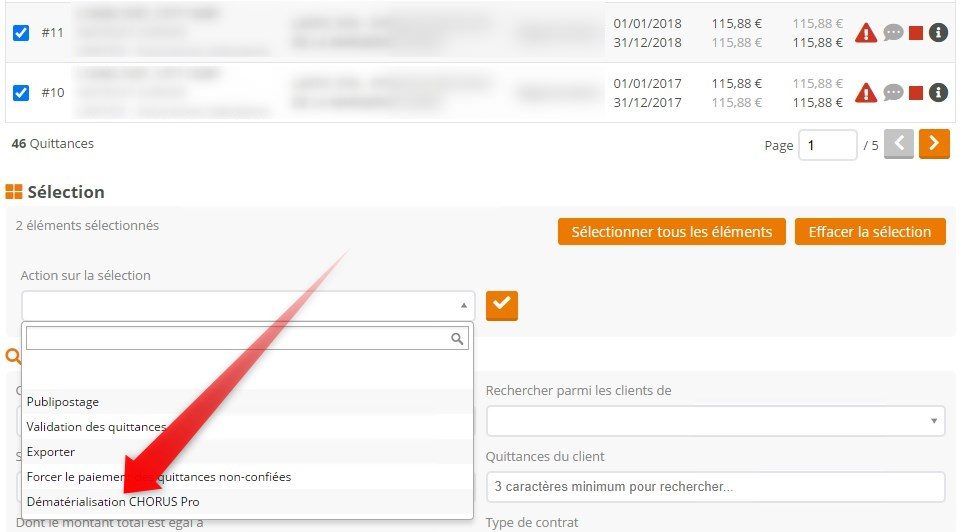This screenshot has width=963, height=532.
Task: Click the warning triangle icon on row #11
Action: click(x=866, y=33)
